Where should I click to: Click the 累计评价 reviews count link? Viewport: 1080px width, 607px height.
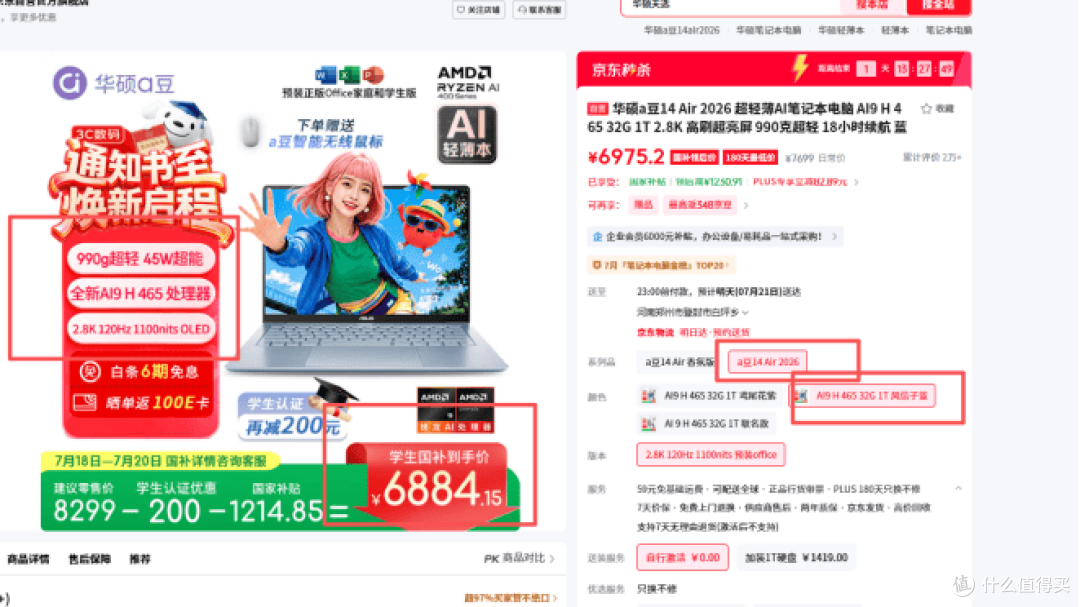pyautogui.click(x=931, y=158)
